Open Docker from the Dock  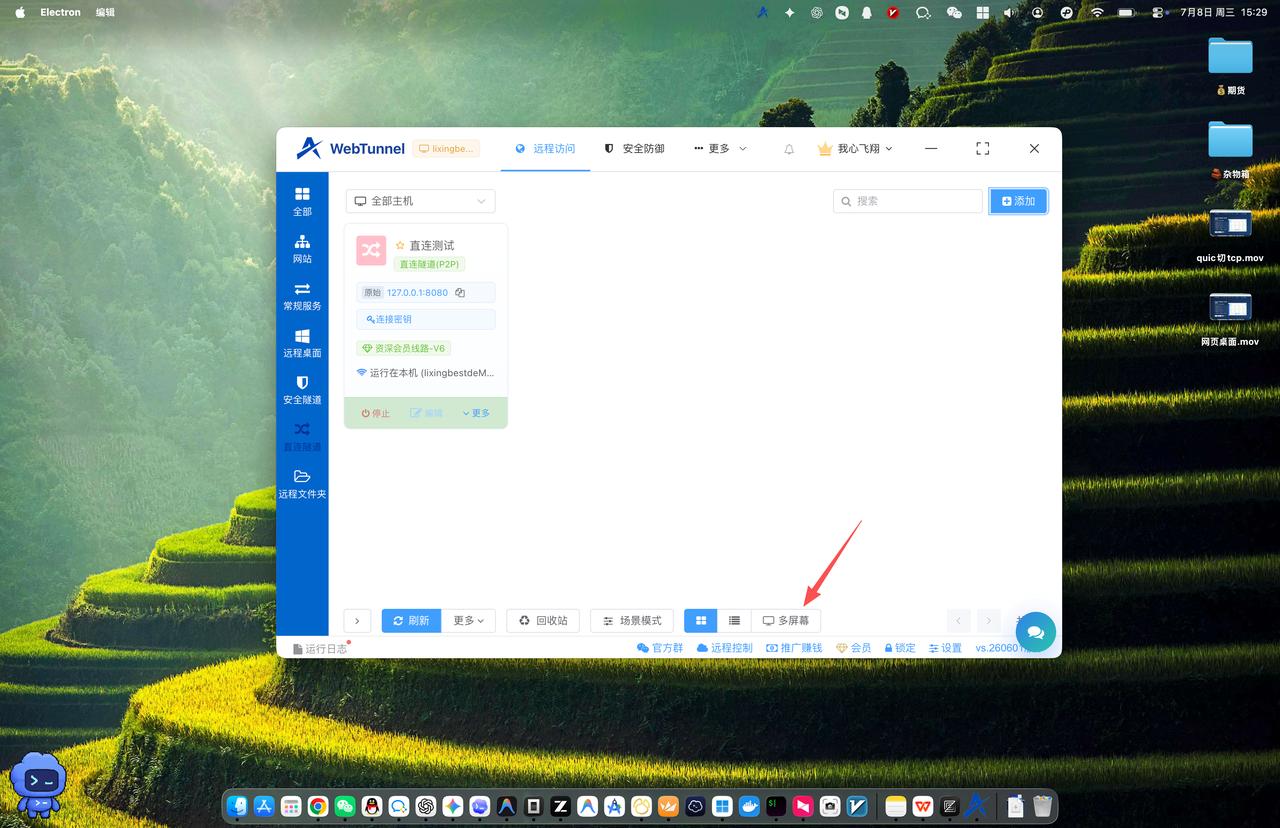tap(749, 806)
